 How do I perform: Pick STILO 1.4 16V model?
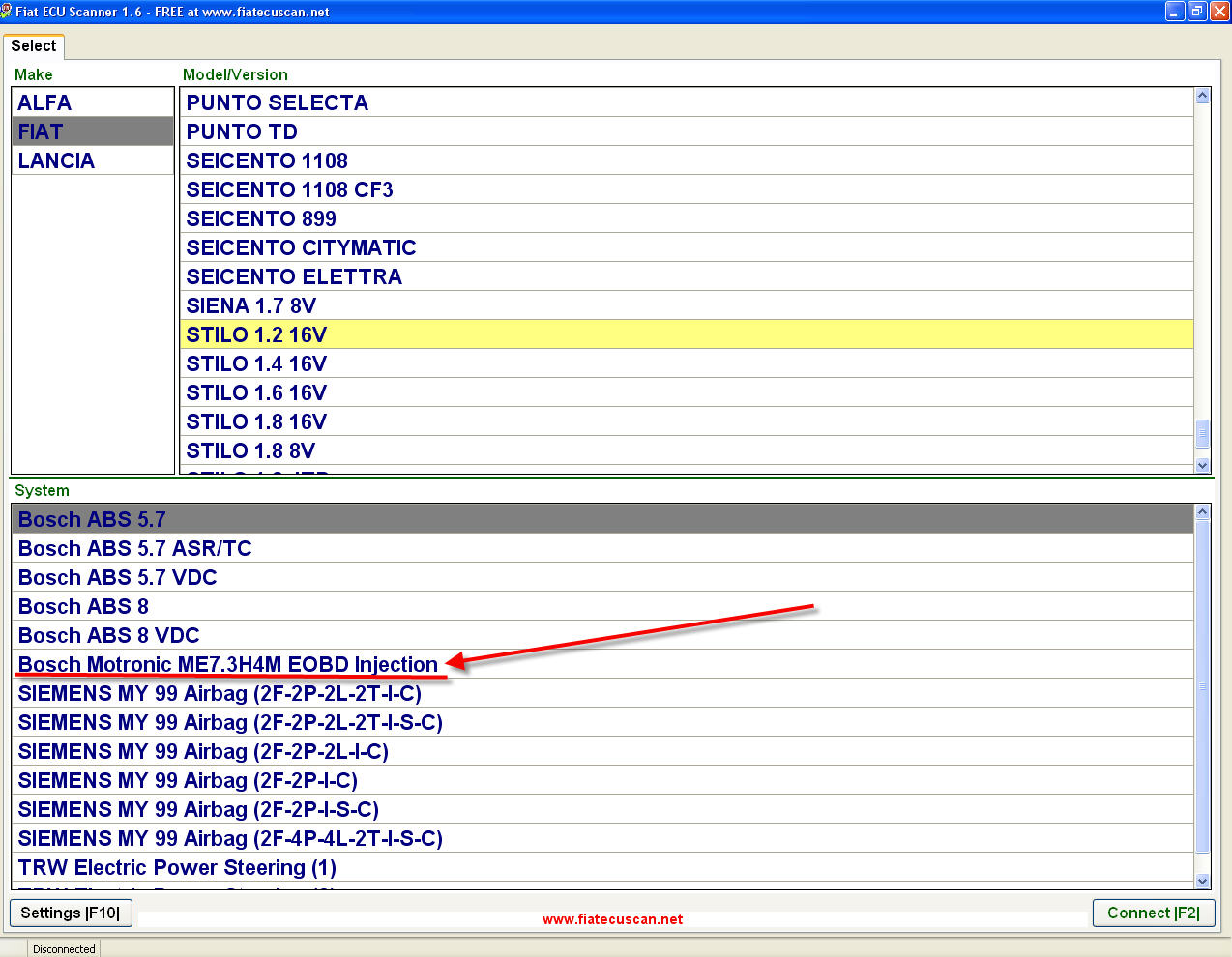tap(256, 363)
